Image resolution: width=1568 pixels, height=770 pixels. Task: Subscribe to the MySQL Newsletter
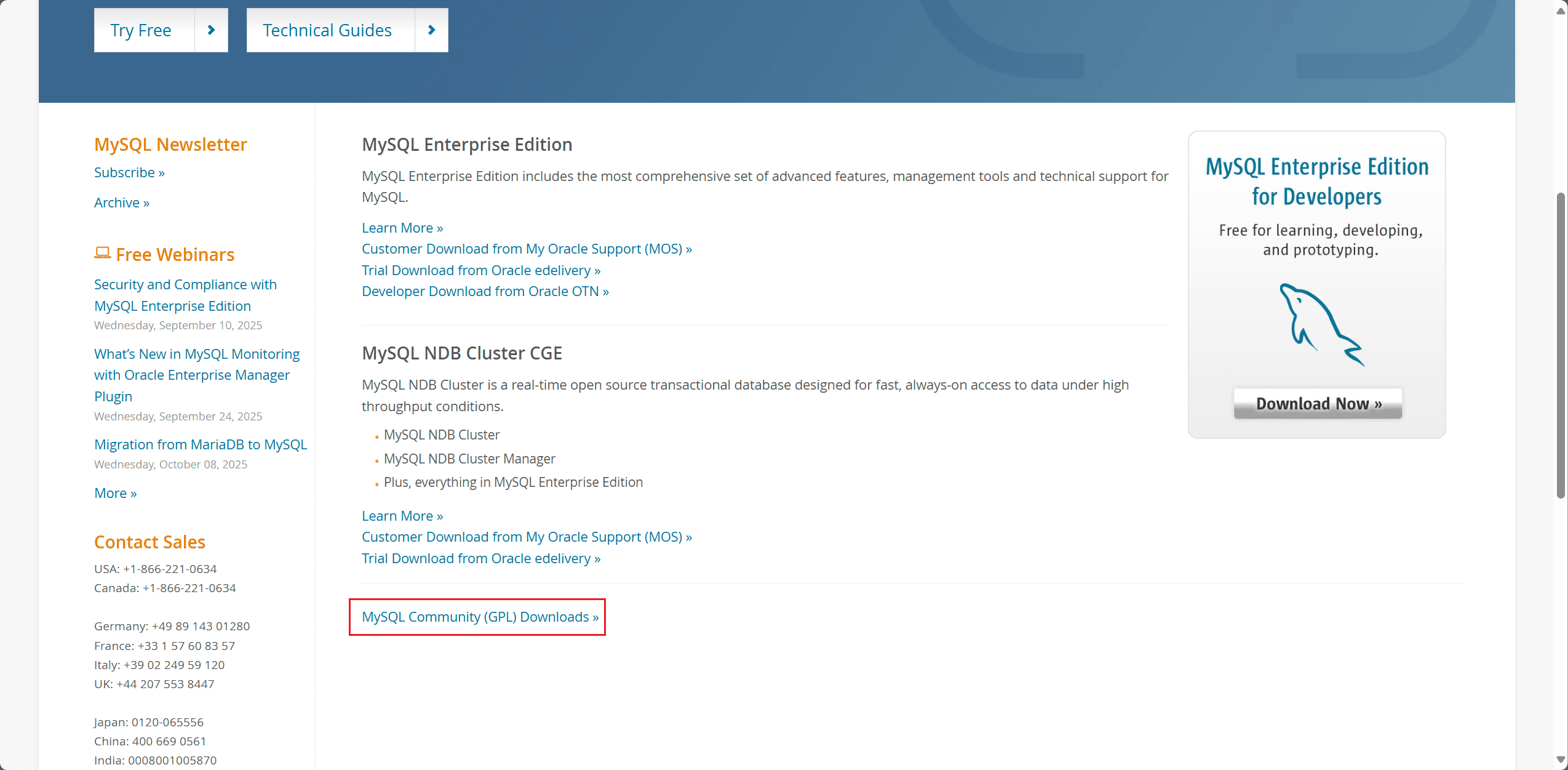coord(129,172)
